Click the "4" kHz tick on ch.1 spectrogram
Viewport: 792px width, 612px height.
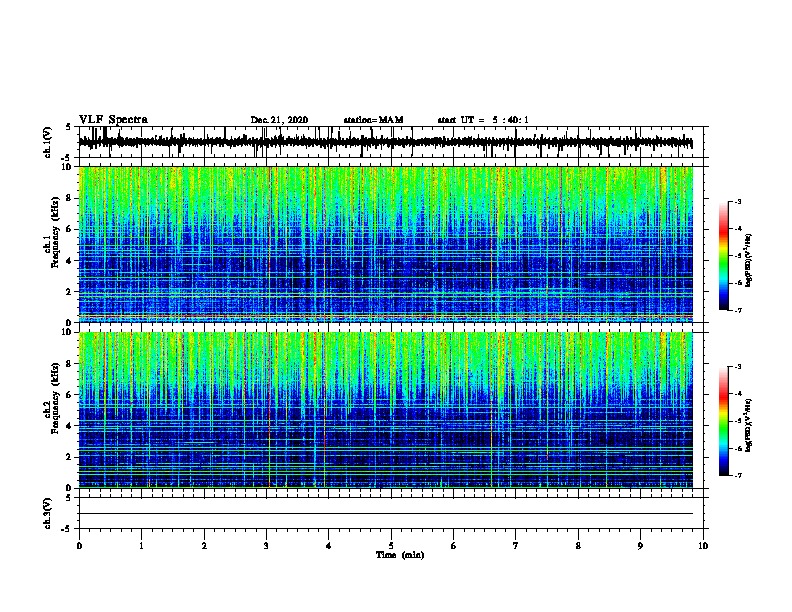69,261
